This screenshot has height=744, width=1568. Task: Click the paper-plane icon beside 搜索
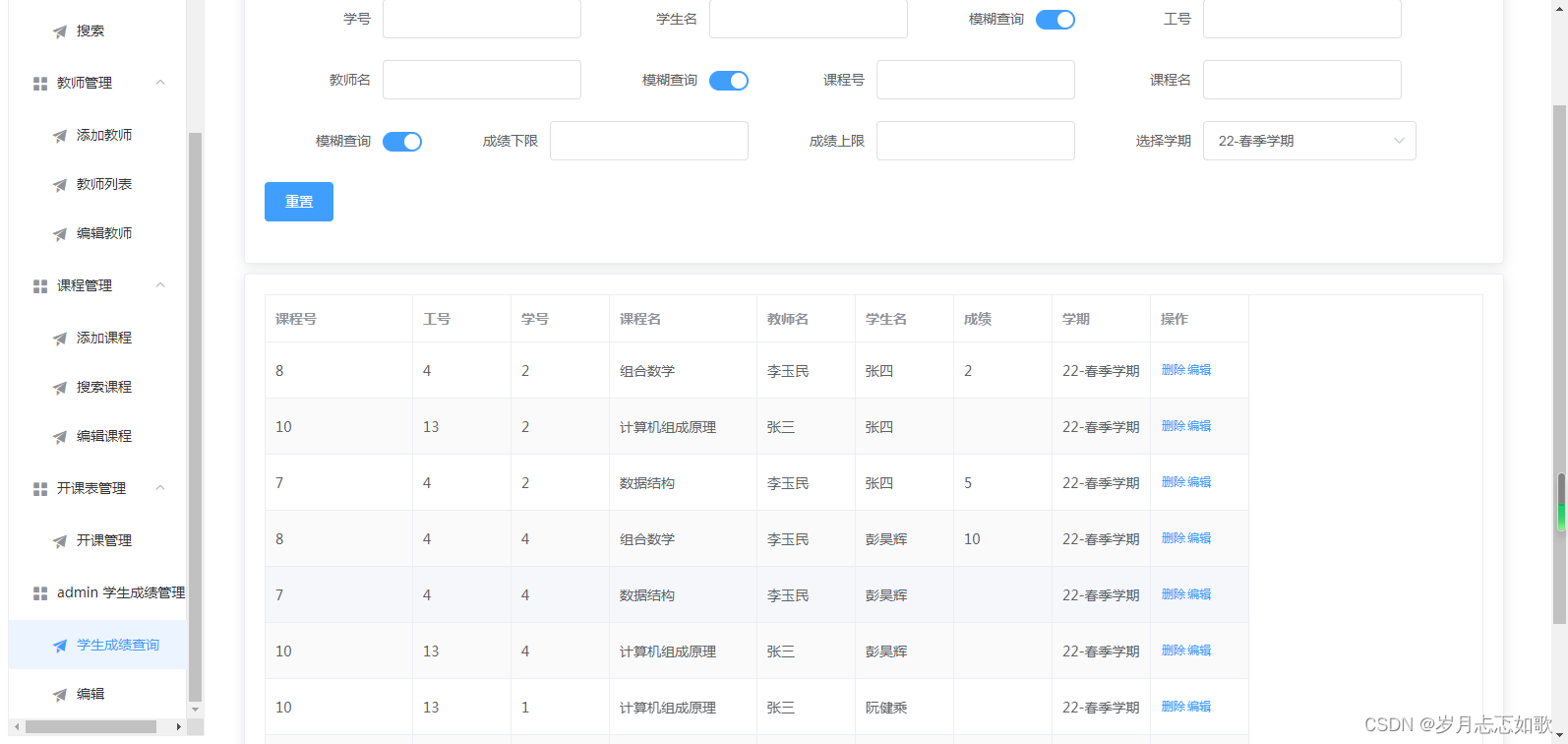(60, 31)
